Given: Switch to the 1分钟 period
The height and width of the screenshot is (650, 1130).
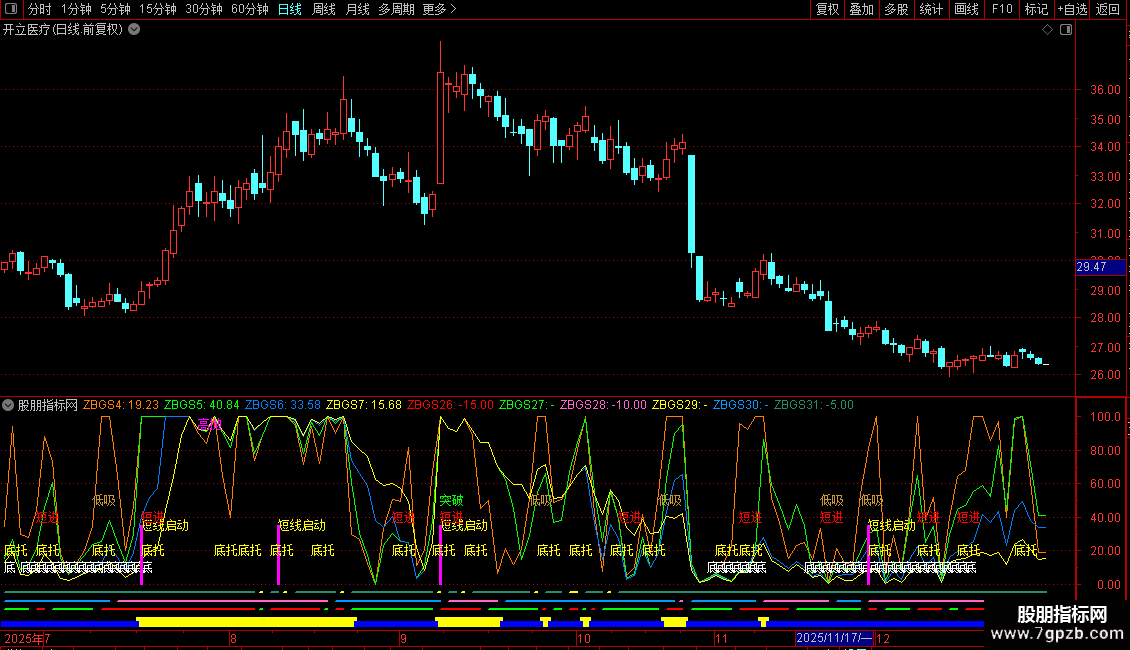Looking at the screenshot, I should click(x=76, y=9).
